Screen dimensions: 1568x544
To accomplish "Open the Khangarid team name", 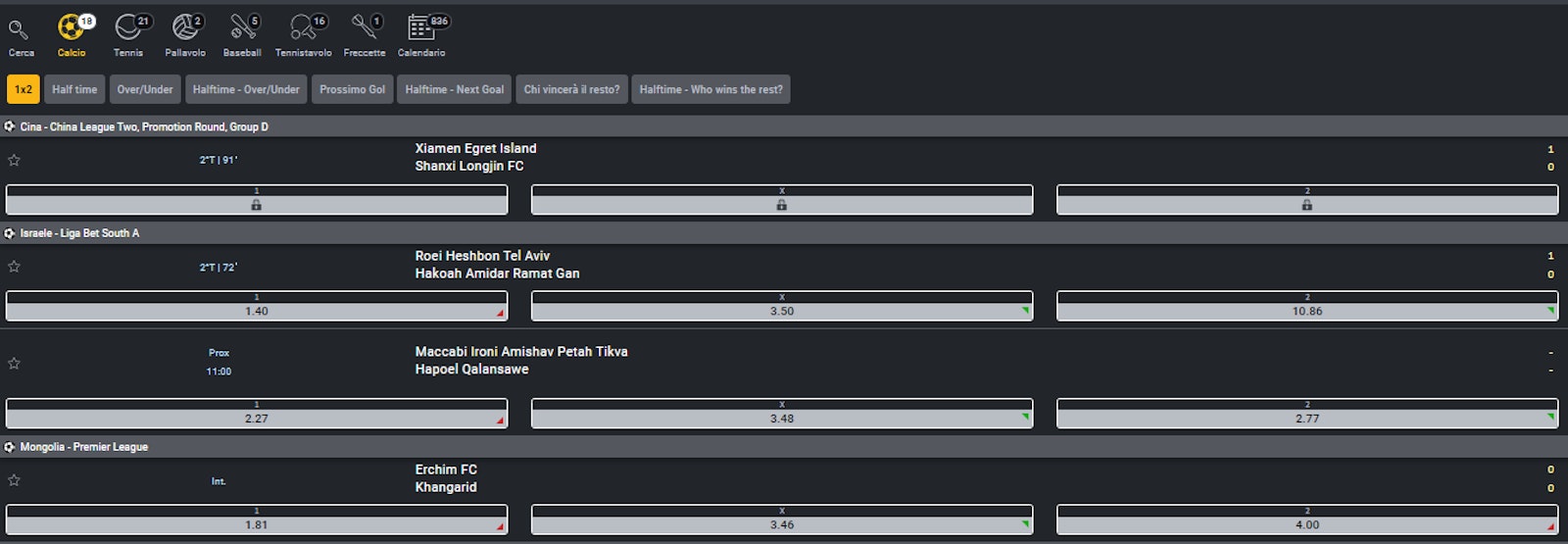I will tap(446, 487).
